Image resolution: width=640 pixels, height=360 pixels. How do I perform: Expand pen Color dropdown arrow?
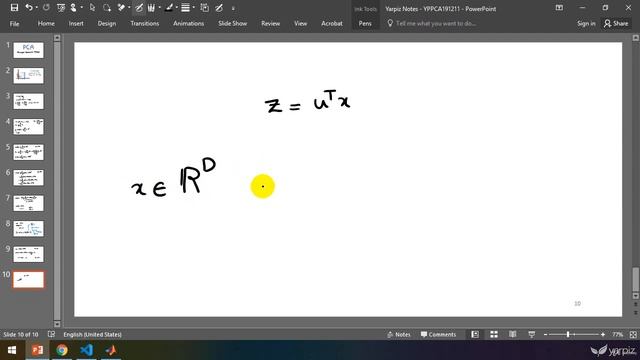pyautogui.click(x=176, y=8)
